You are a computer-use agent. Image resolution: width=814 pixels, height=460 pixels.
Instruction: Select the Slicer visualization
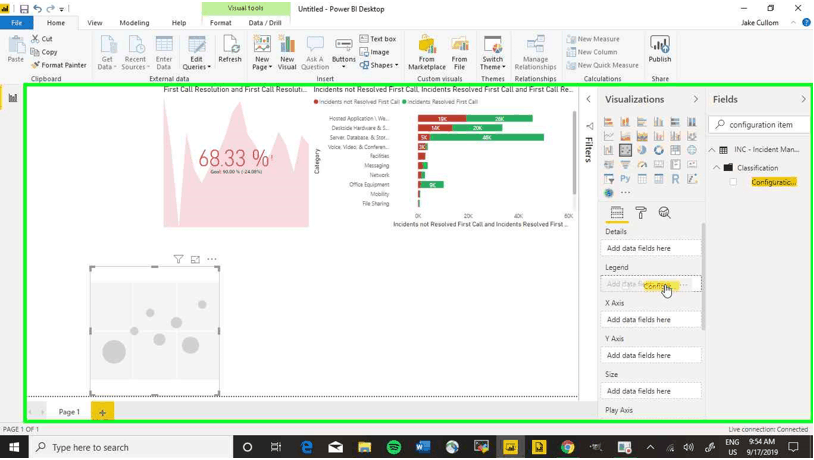[608, 179]
